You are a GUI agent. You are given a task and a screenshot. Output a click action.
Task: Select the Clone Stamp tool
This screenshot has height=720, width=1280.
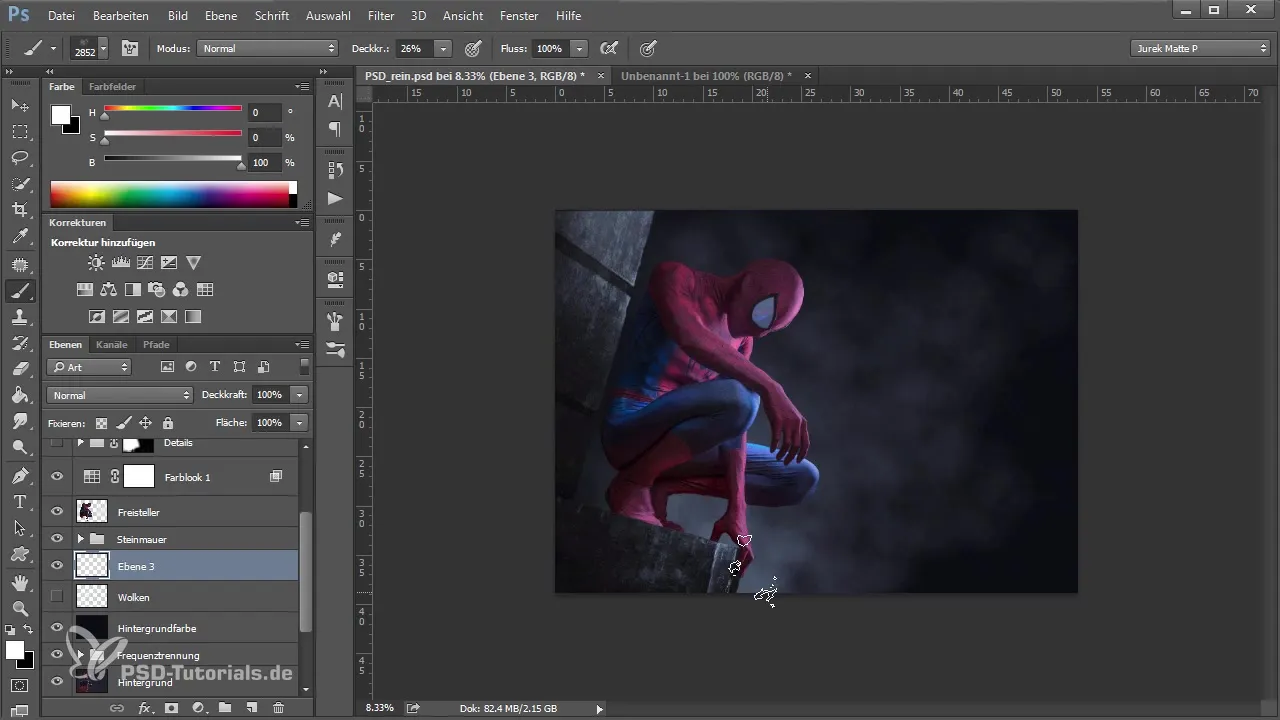pyautogui.click(x=20, y=317)
